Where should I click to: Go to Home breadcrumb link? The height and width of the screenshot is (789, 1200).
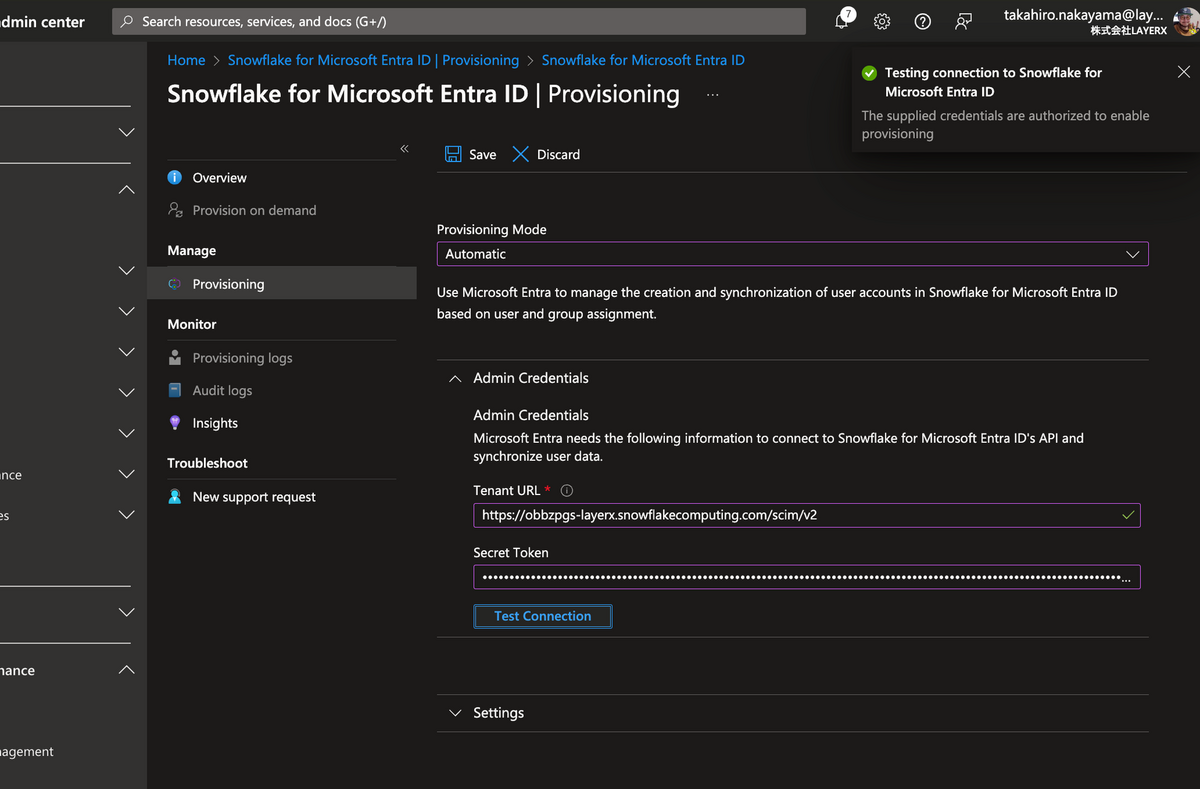click(x=186, y=60)
